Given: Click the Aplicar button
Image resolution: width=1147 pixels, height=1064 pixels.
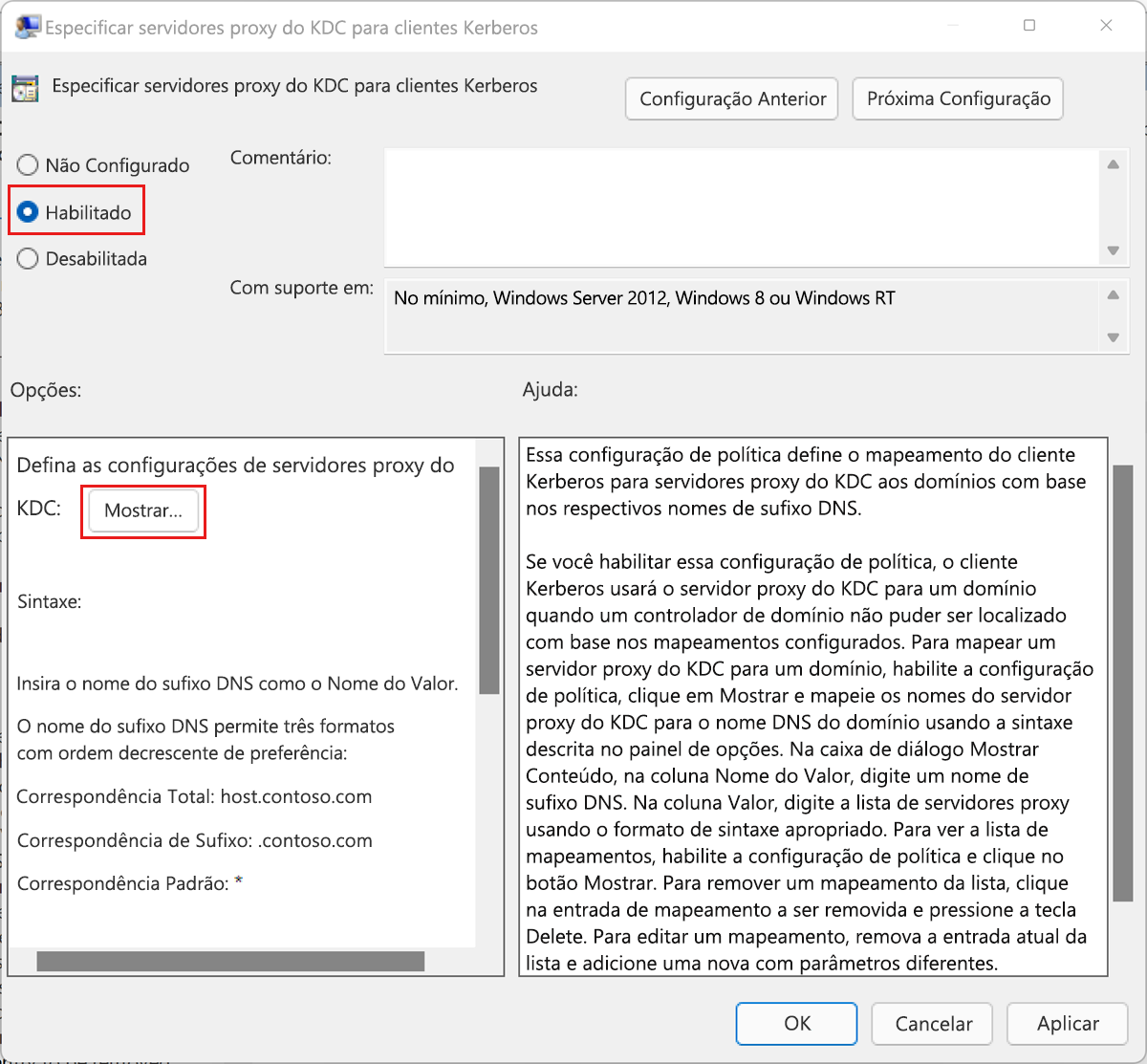Looking at the screenshot, I should [x=1068, y=1024].
